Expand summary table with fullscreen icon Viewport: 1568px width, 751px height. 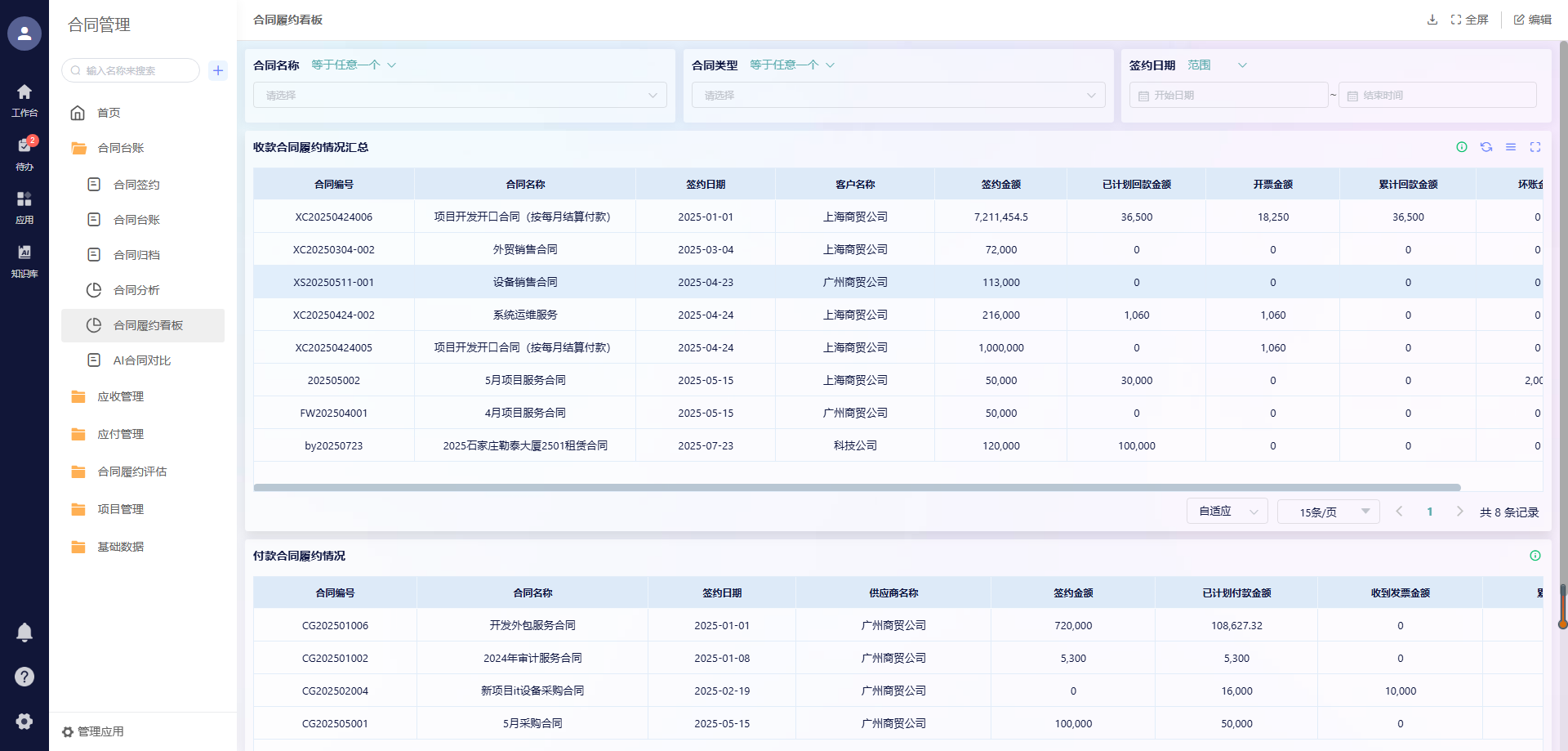(1535, 147)
